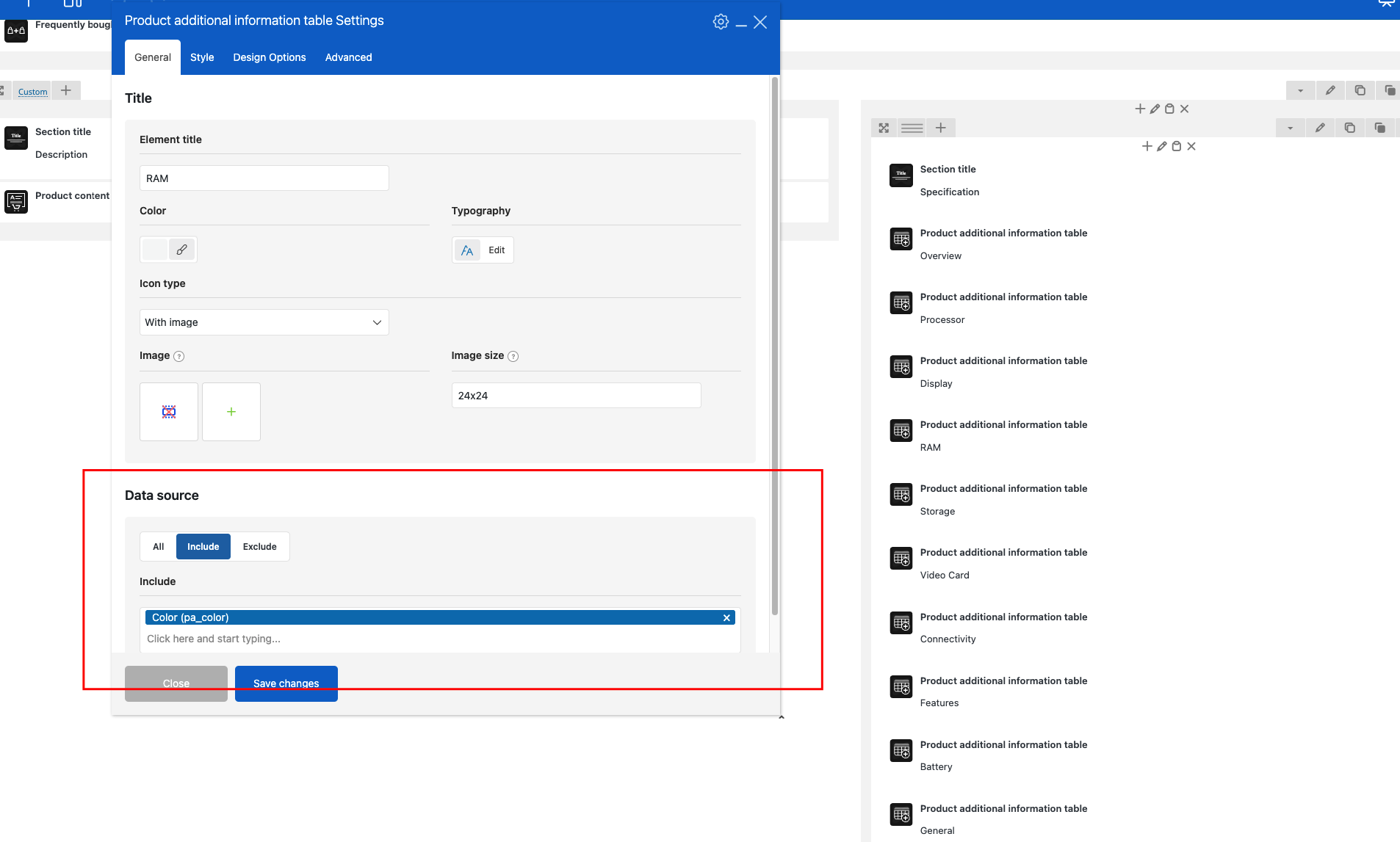Image resolution: width=1400 pixels, height=842 pixels.
Task: Add a new image with the green plus tile
Action: coord(231,412)
